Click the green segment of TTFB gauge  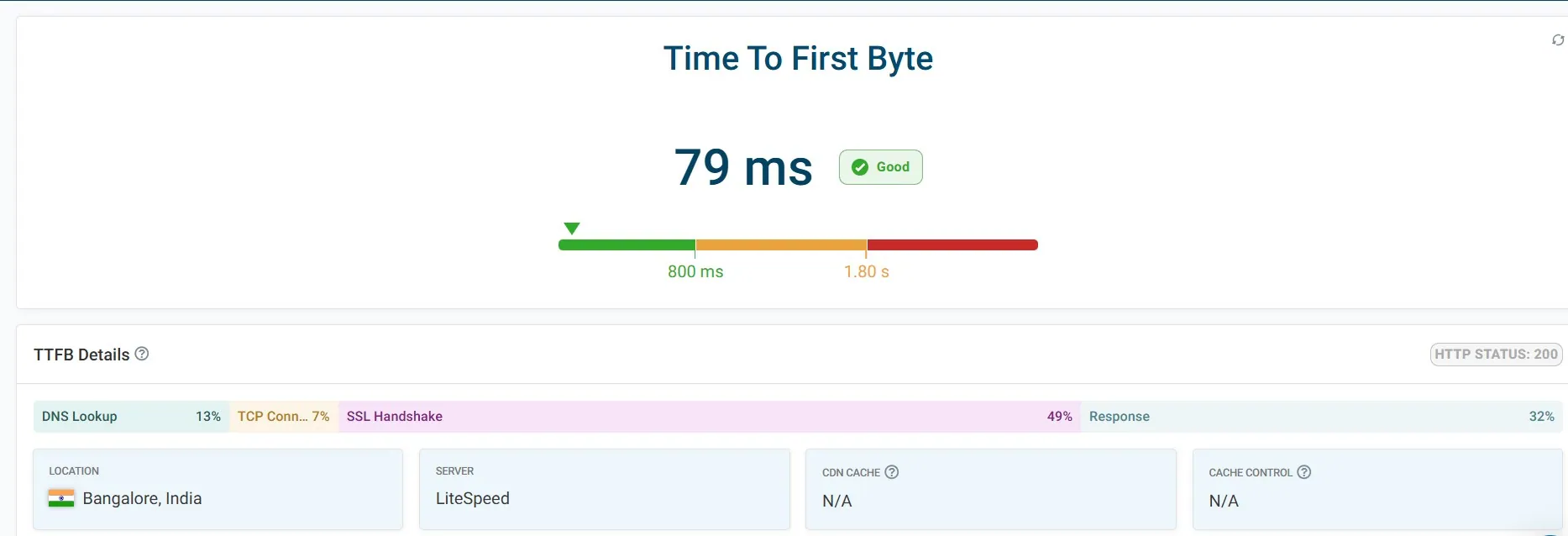click(x=627, y=245)
